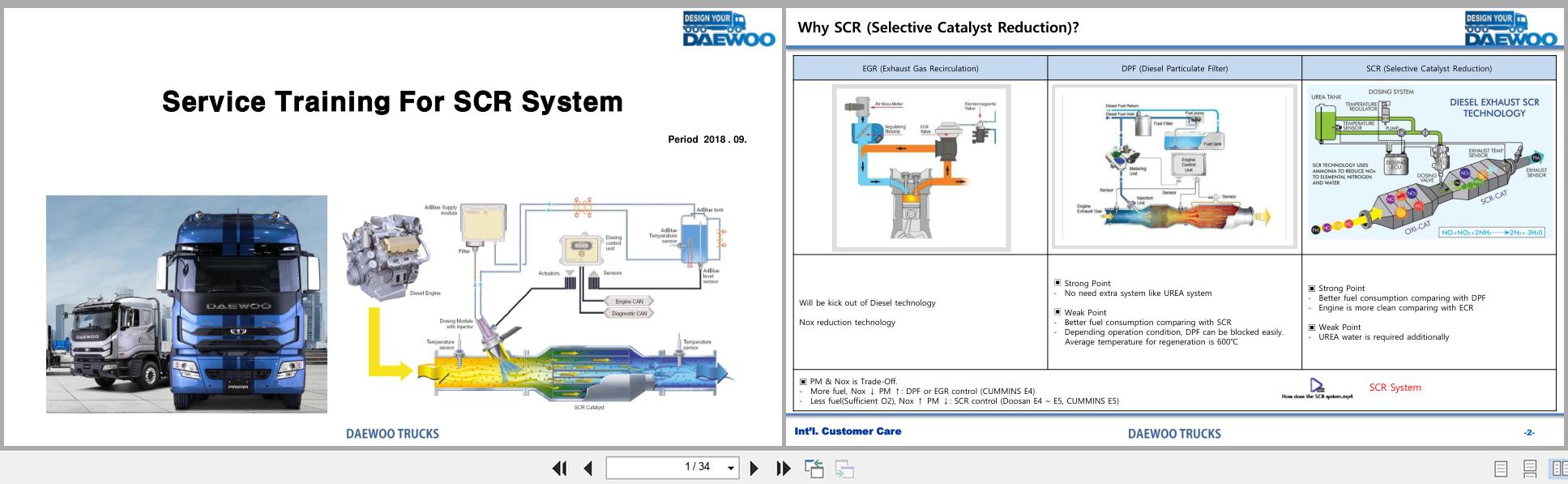Click the 'Nox reduction technology' text
This screenshot has width=1568, height=484.
[847, 323]
